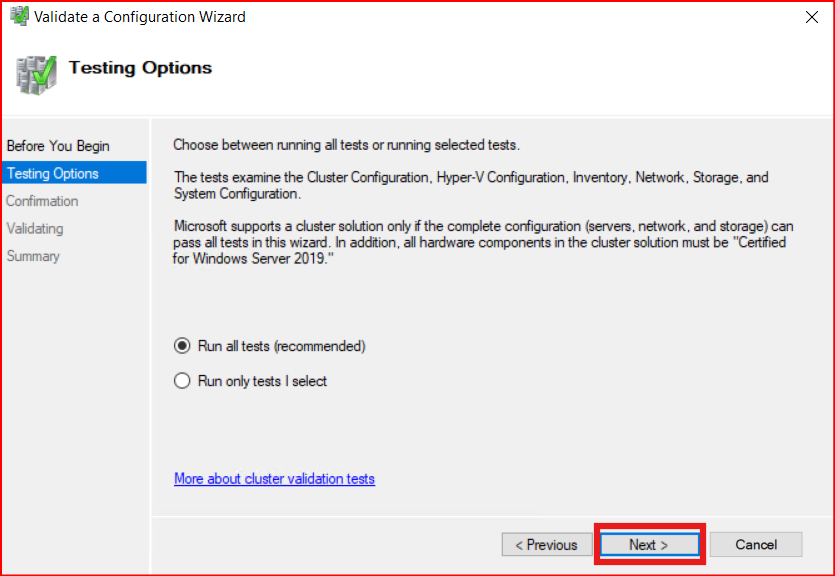This screenshot has height=576, width=835.
Task: Cancel the validation wizard
Action: pos(756,545)
